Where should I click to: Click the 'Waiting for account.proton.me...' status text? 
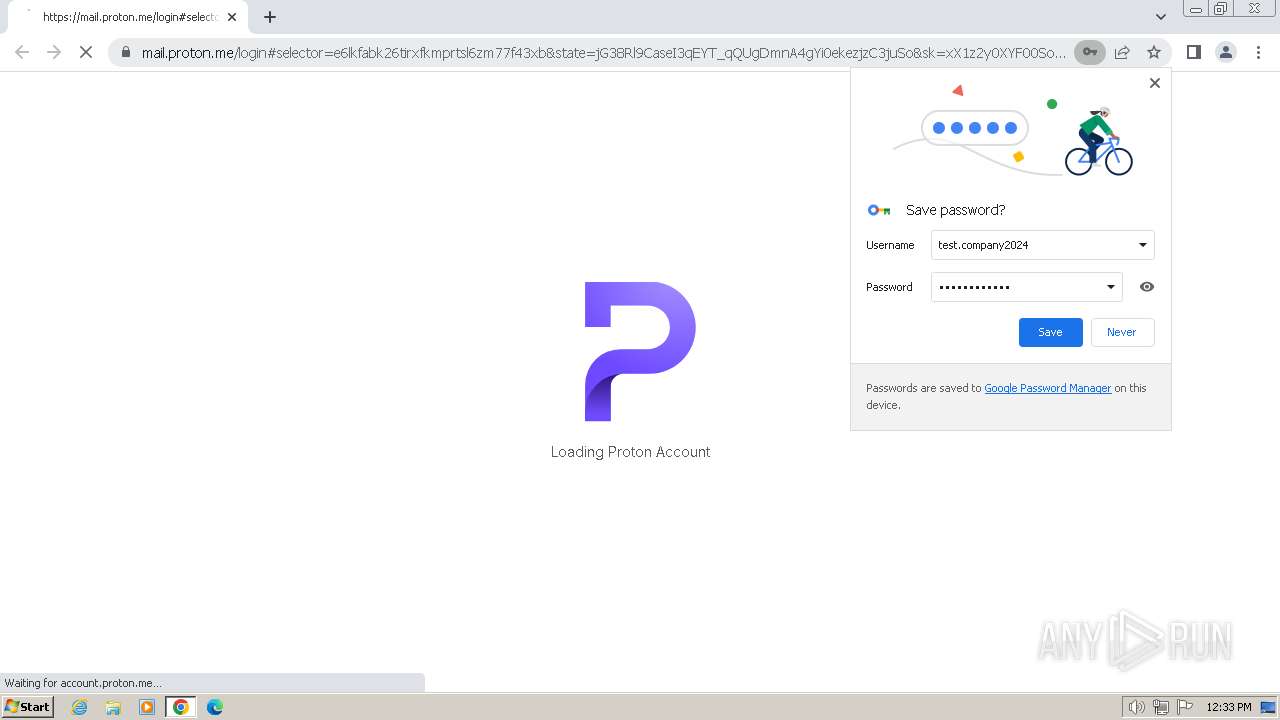(83, 683)
